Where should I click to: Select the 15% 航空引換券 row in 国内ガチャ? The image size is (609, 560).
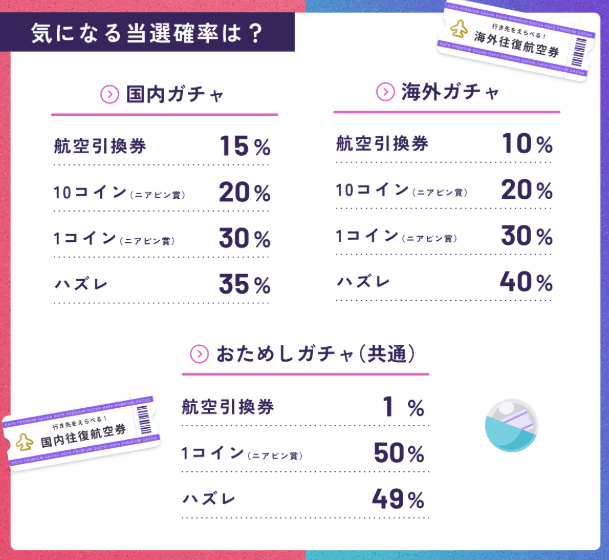(x=162, y=146)
